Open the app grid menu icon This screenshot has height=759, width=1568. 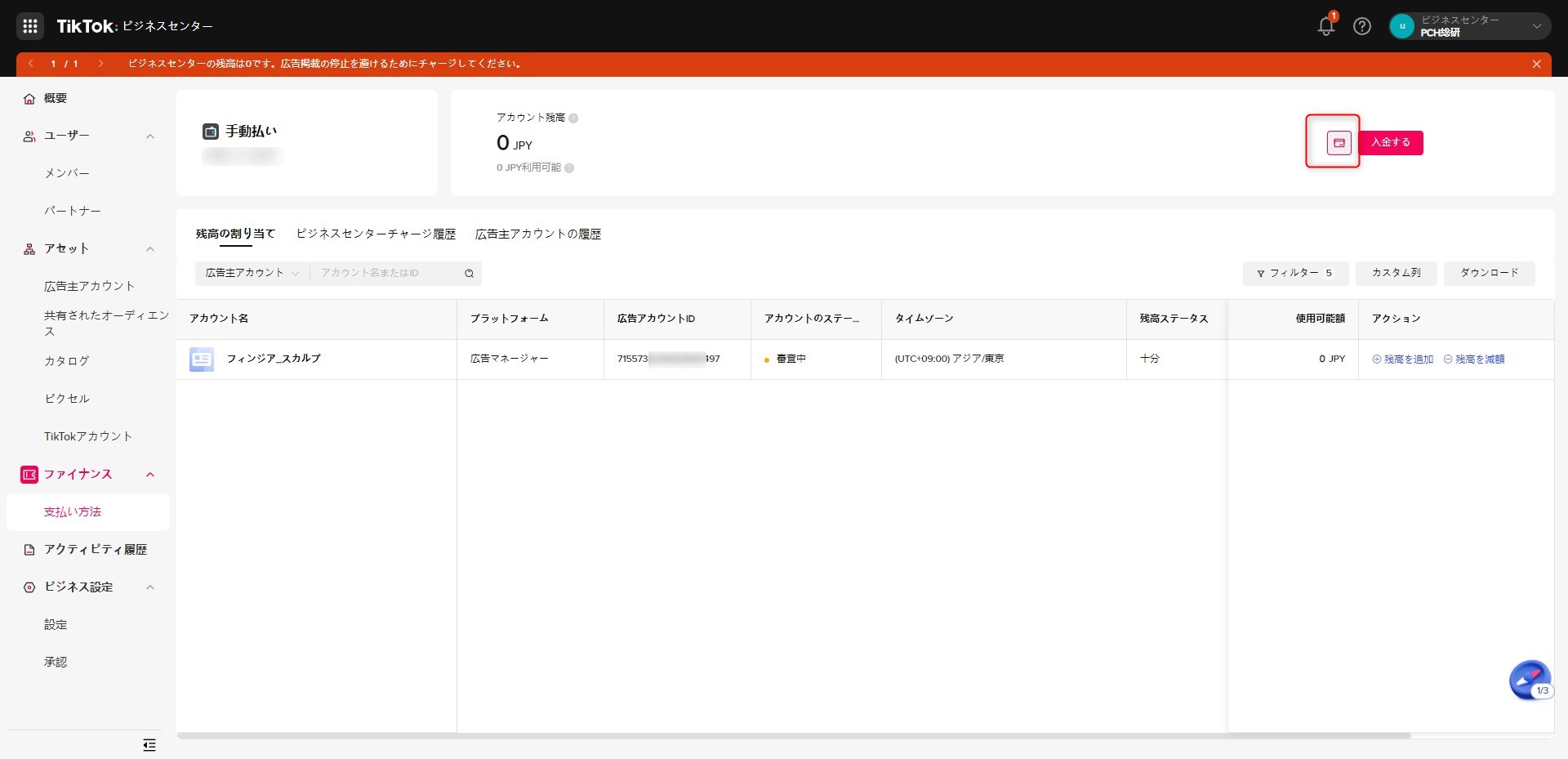pyautogui.click(x=30, y=26)
